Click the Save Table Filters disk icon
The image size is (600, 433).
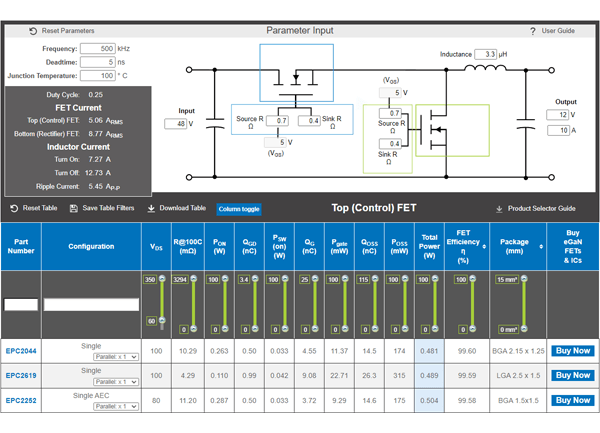tap(73, 208)
